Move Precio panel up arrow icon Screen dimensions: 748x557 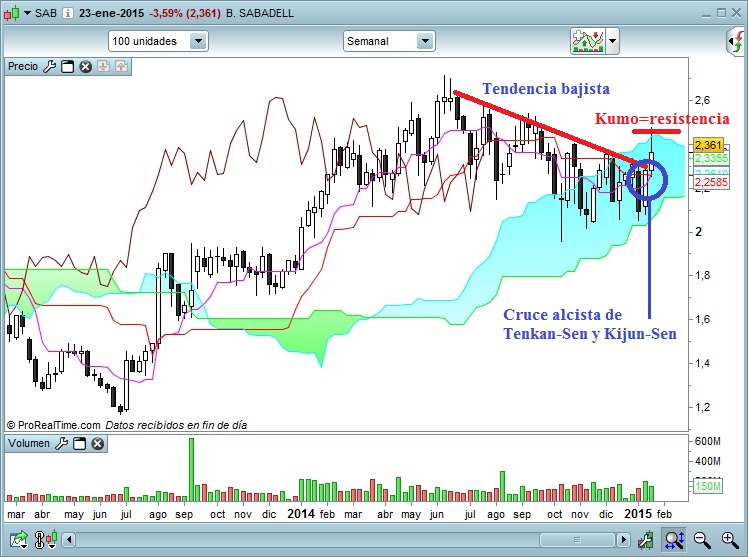[122, 66]
